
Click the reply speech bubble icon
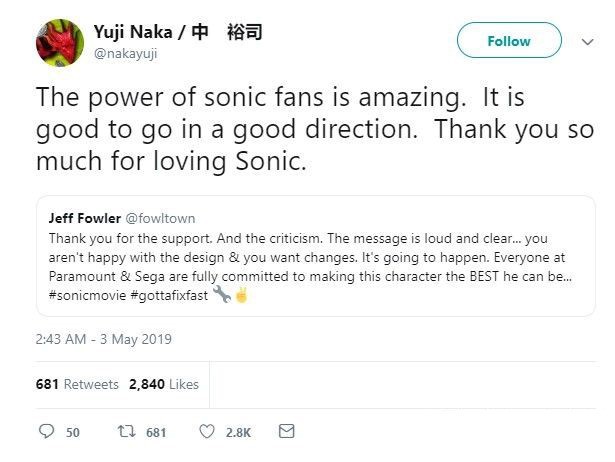[x=46, y=431]
